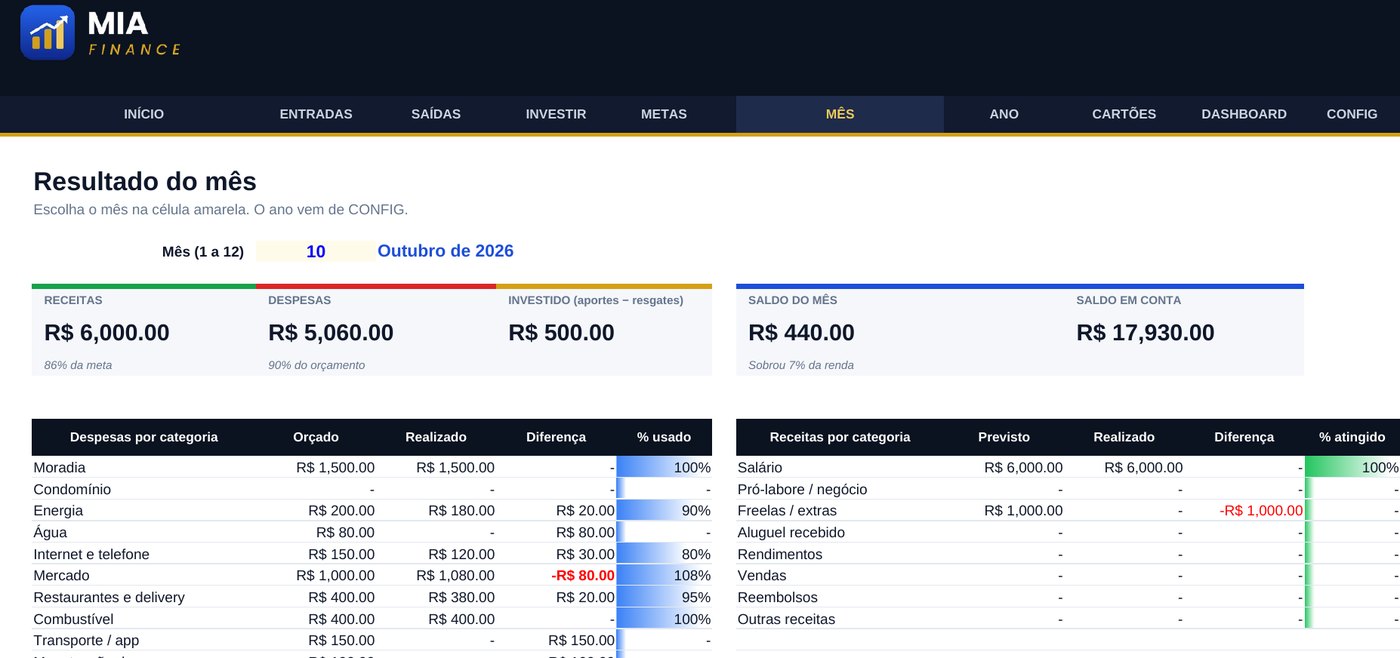Click the Sobrou 7% da renda note
The width and height of the screenshot is (1400, 658).
[801, 365]
